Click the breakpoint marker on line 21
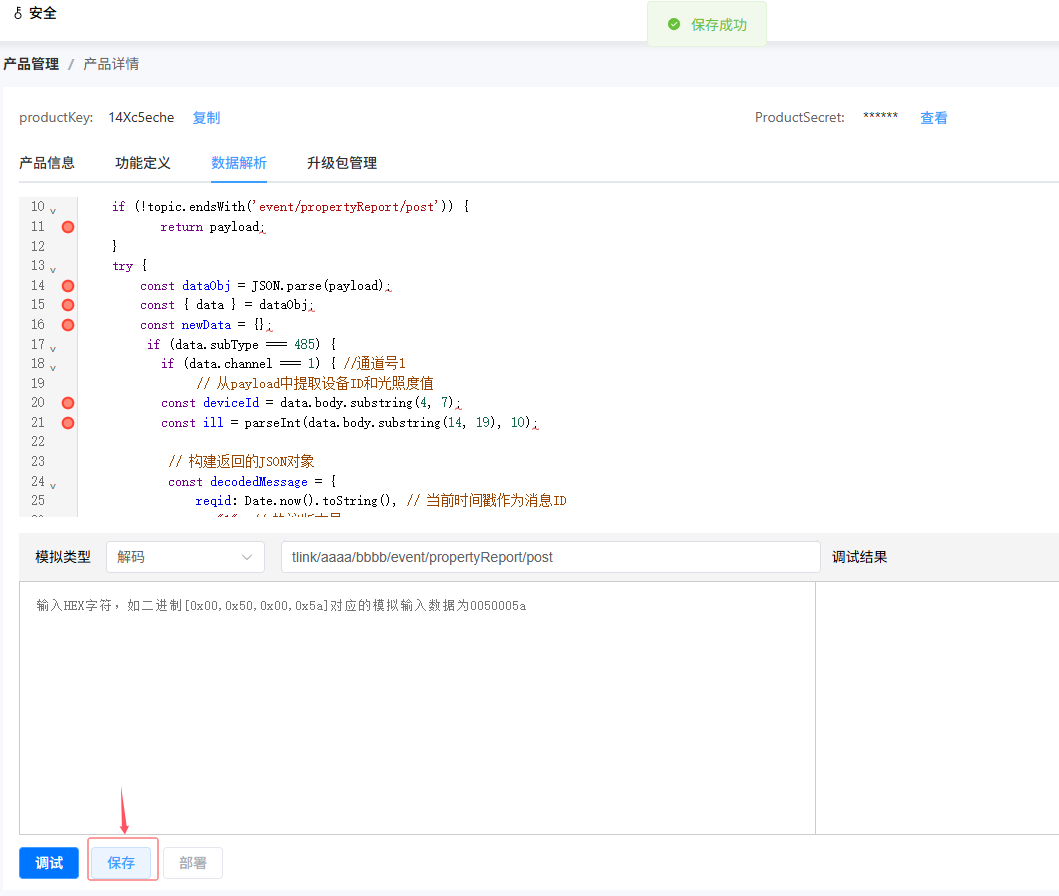The width and height of the screenshot is (1059, 896). [x=68, y=423]
